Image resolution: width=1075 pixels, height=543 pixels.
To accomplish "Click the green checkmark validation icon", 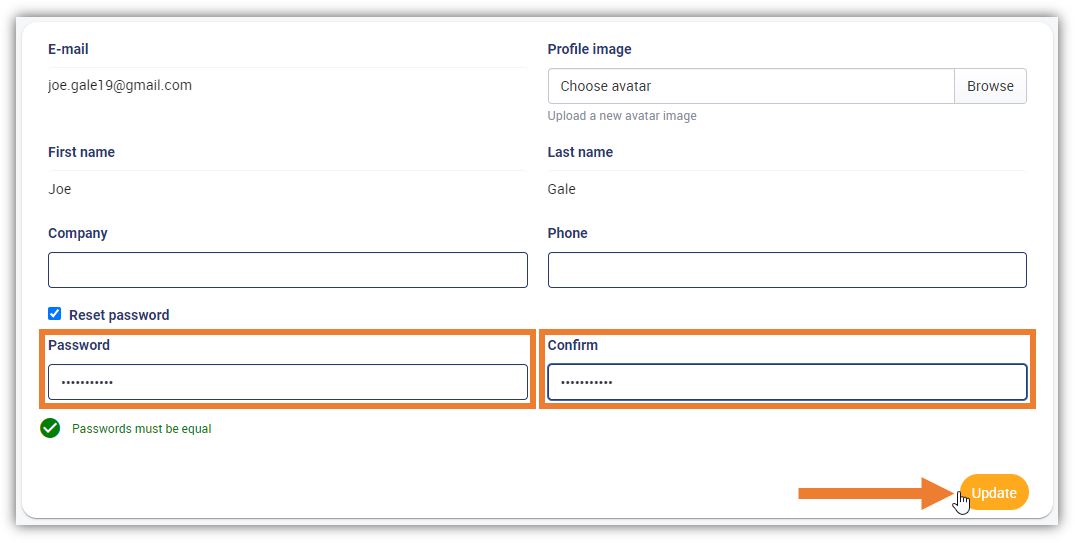I will click(x=50, y=429).
